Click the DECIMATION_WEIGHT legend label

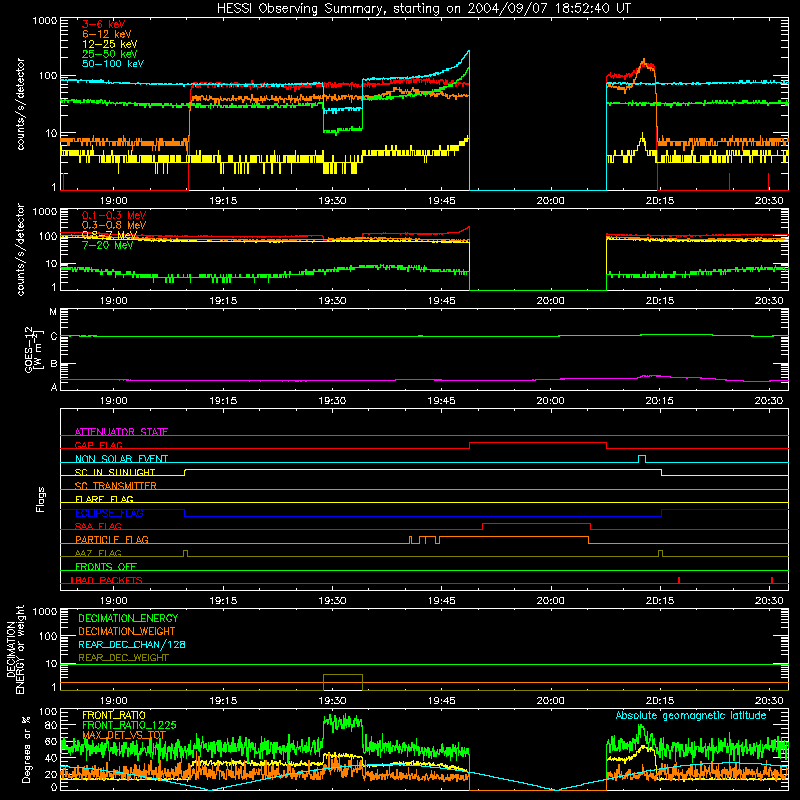click(127, 631)
